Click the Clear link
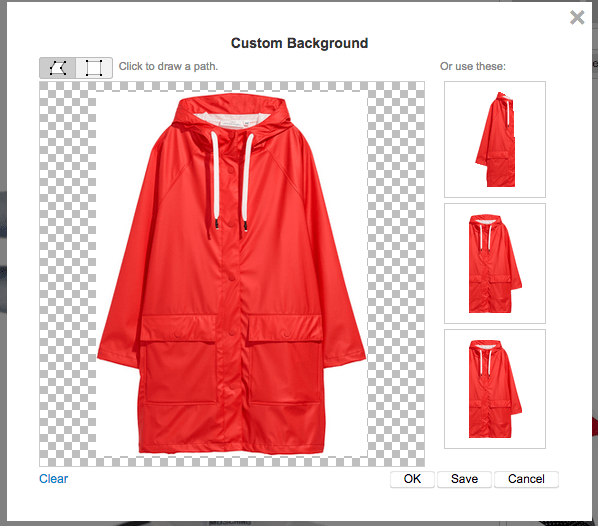 (x=53, y=479)
